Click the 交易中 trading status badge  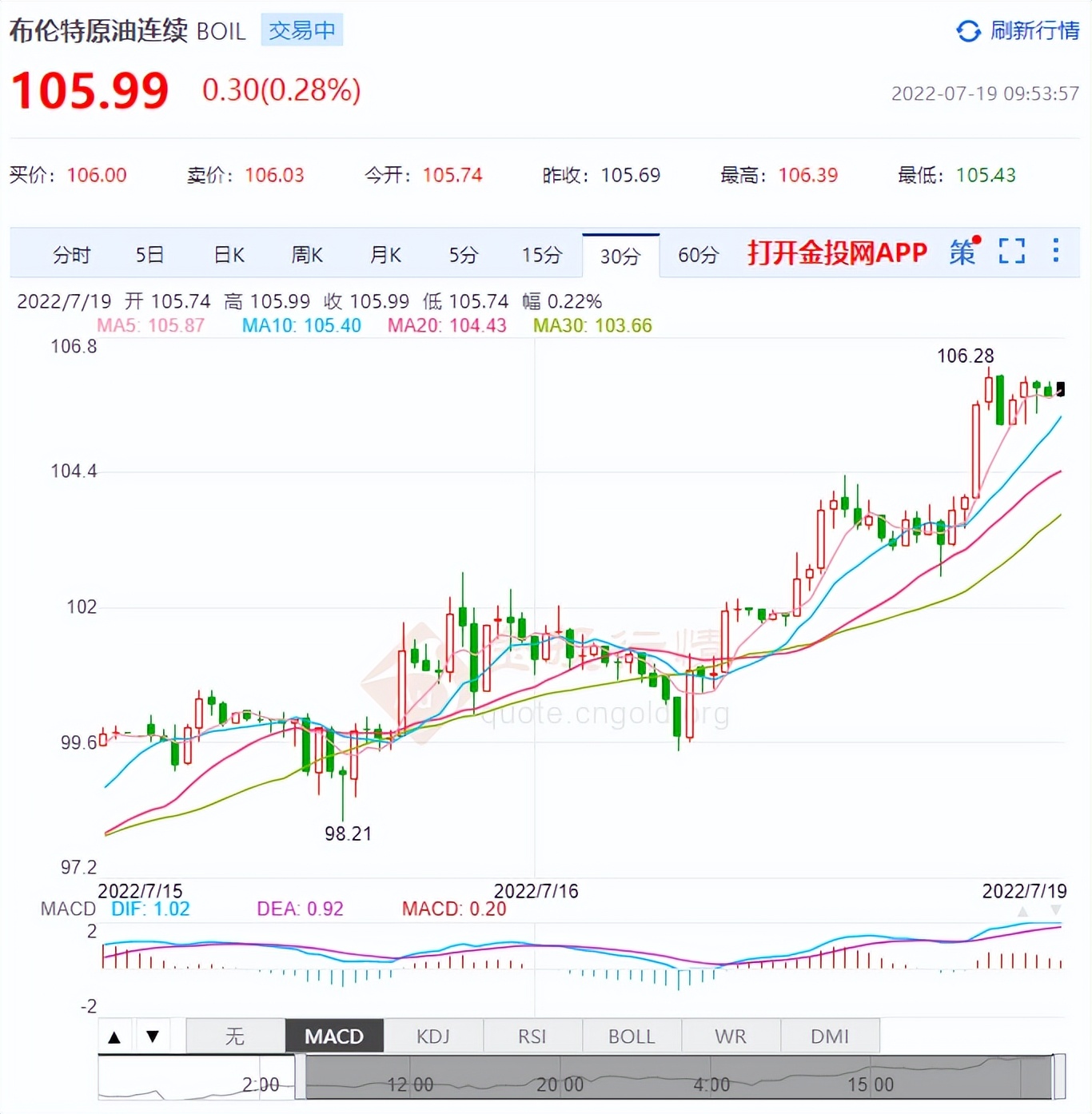301,30
